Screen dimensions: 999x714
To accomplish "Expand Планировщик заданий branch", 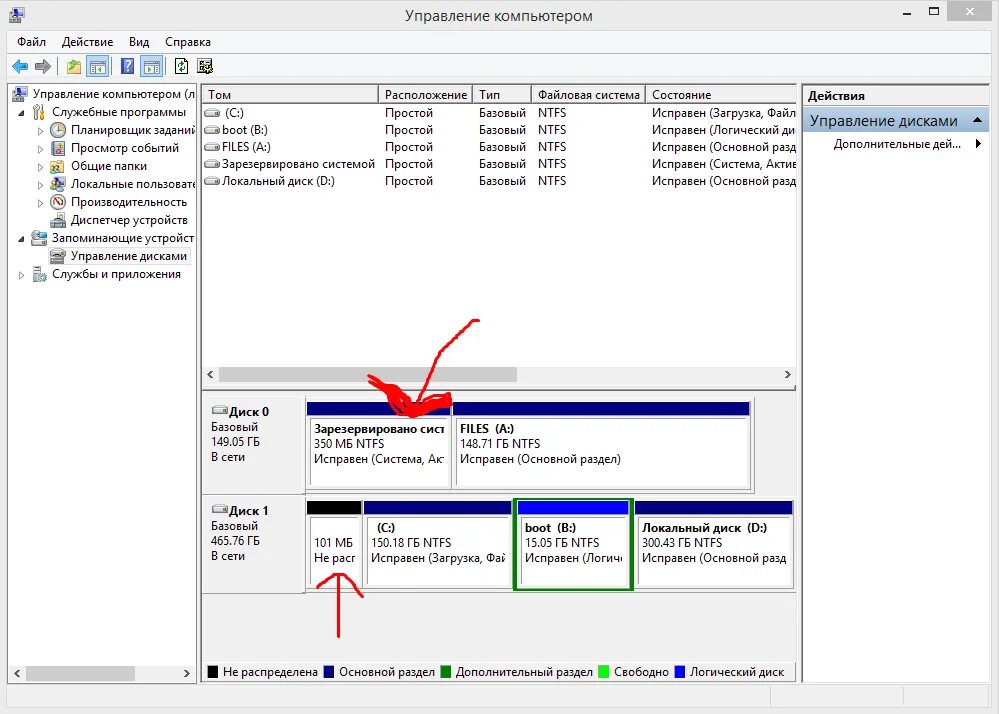I will click(x=40, y=131).
